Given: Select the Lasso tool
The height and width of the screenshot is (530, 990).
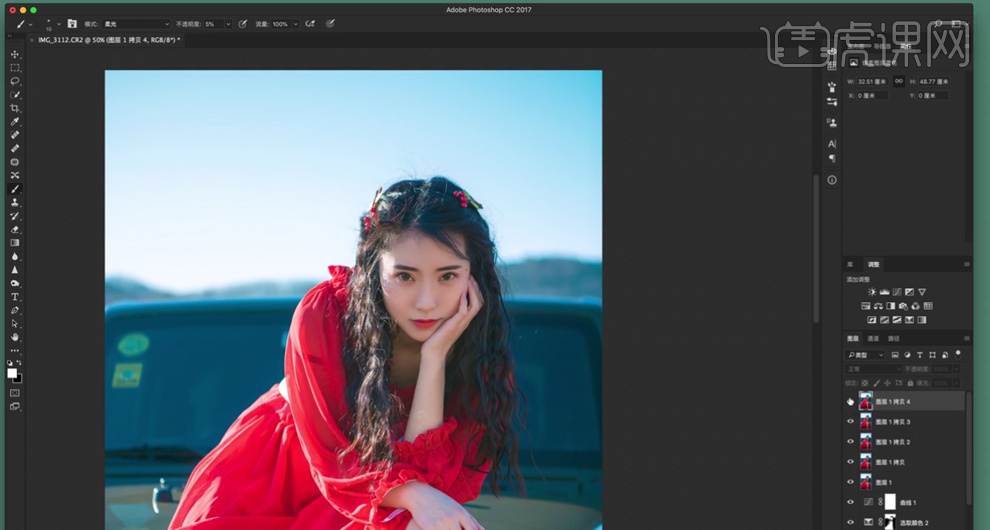Looking at the screenshot, I should (x=15, y=81).
